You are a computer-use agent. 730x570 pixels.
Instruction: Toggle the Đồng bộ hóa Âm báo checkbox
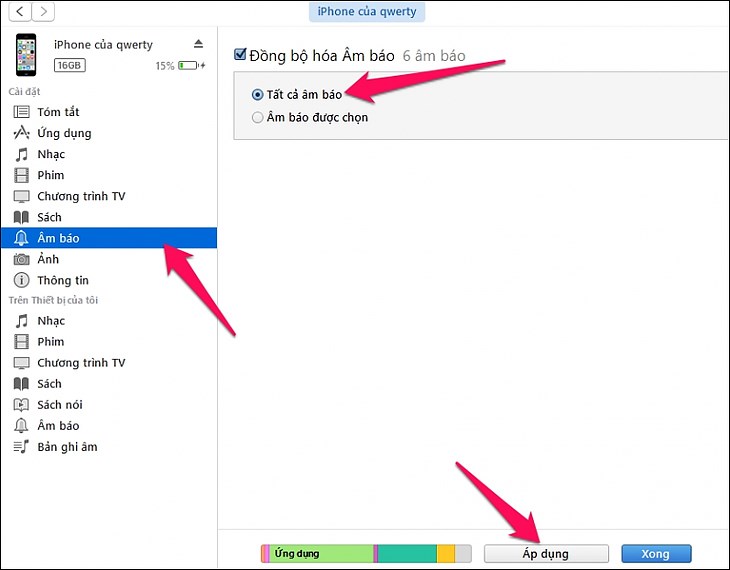point(240,56)
